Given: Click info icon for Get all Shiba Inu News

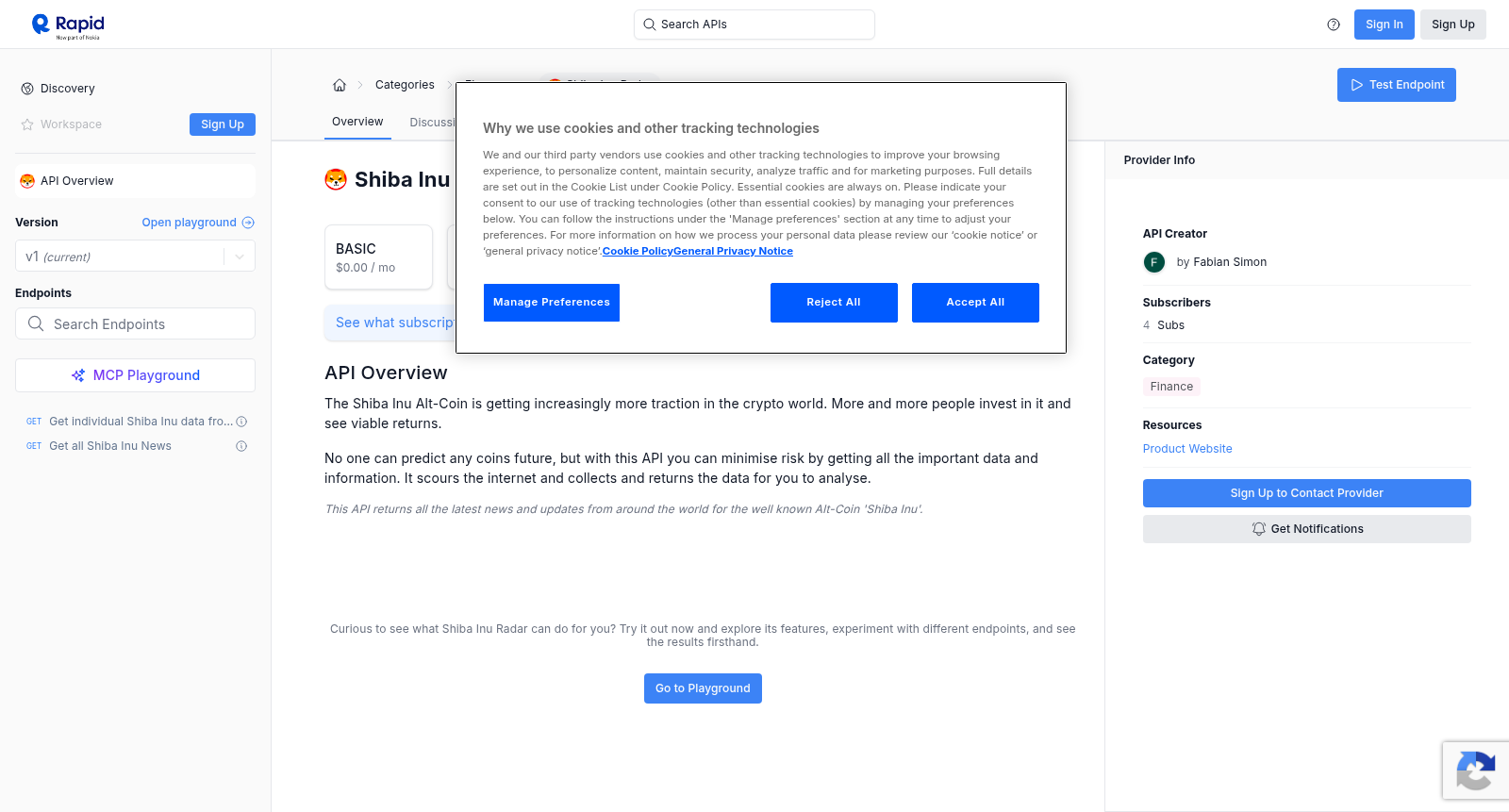Looking at the screenshot, I should pos(241,446).
